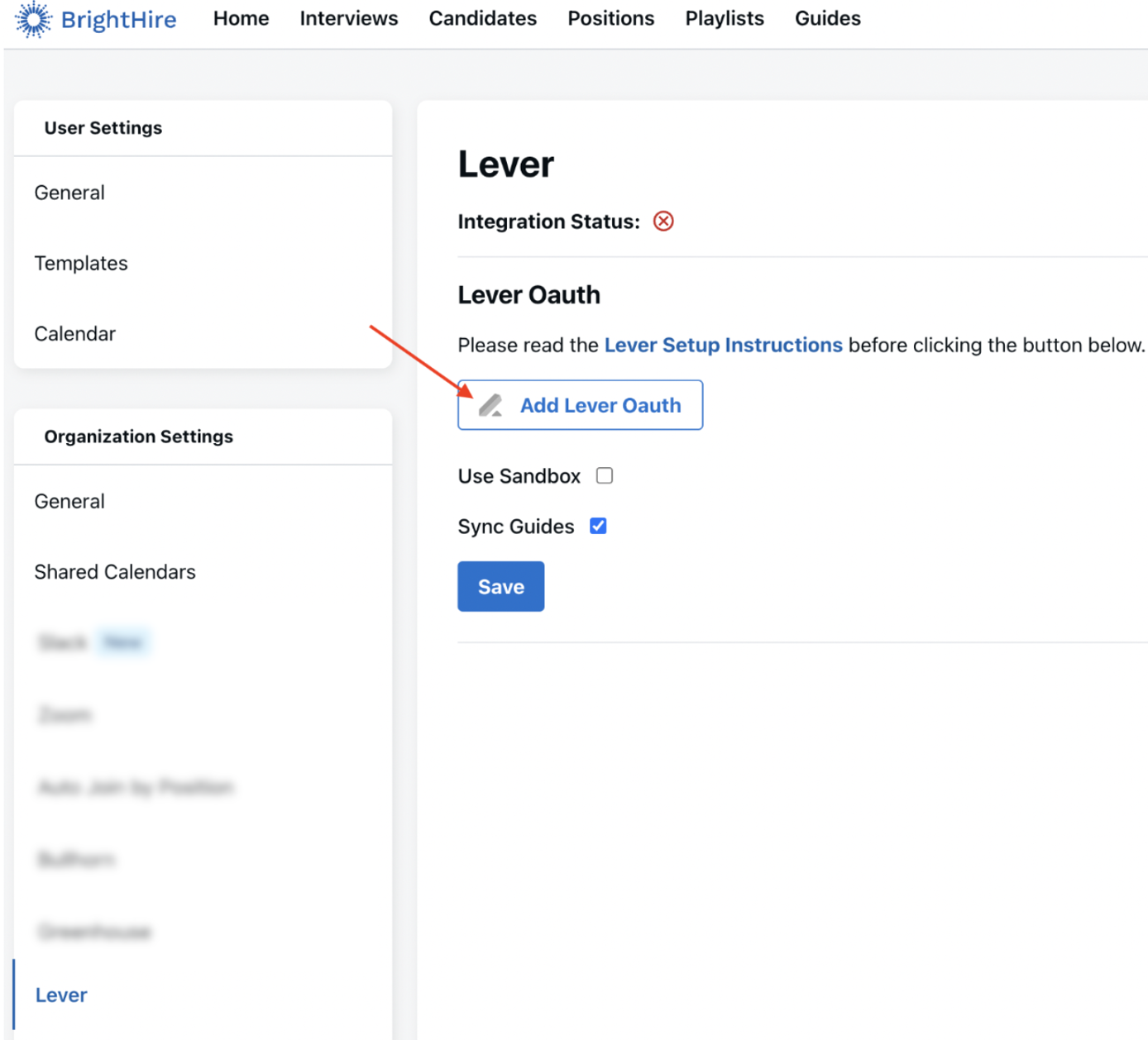The image size is (1148, 1040).
Task: Open the Bullhorn integration settings
Action: (x=75, y=860)
